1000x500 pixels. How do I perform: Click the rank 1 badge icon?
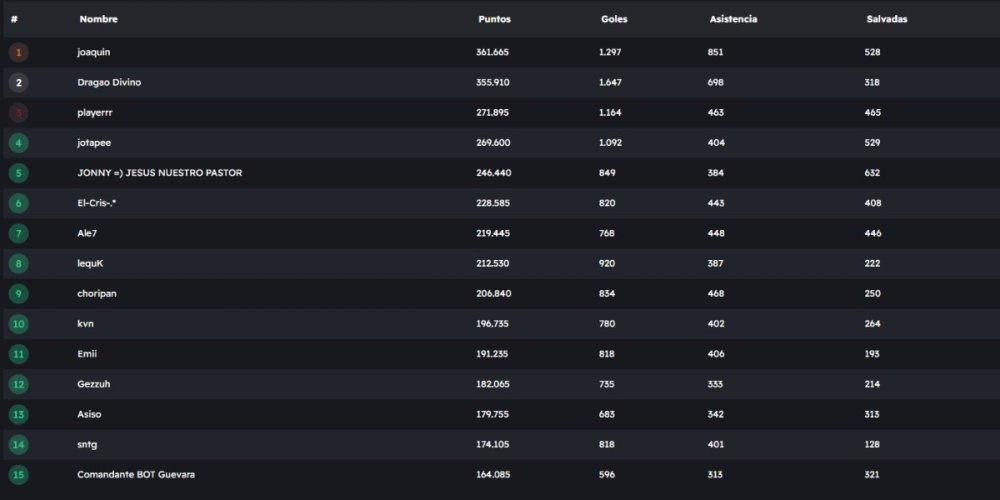(18, 52)
